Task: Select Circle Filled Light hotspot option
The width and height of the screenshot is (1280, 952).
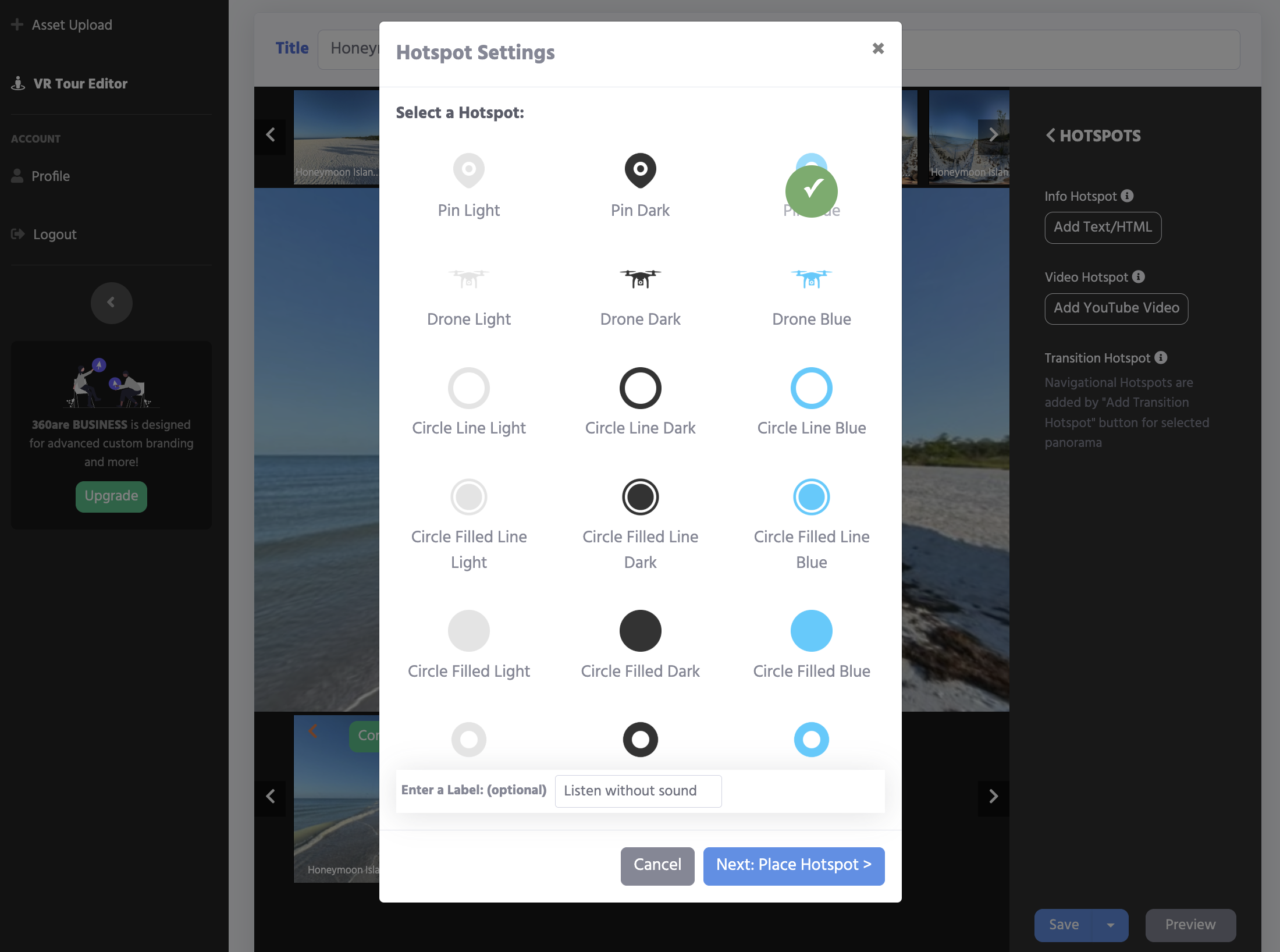Action: (x=469, y=631)
